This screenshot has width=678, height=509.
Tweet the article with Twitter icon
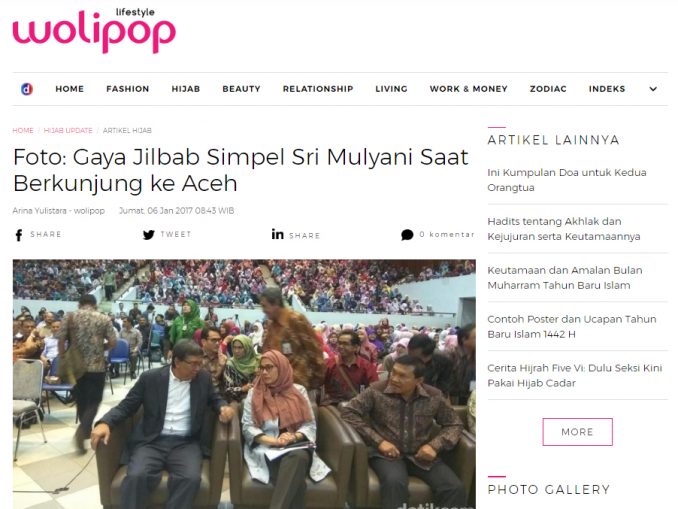[x=148, y=235]
